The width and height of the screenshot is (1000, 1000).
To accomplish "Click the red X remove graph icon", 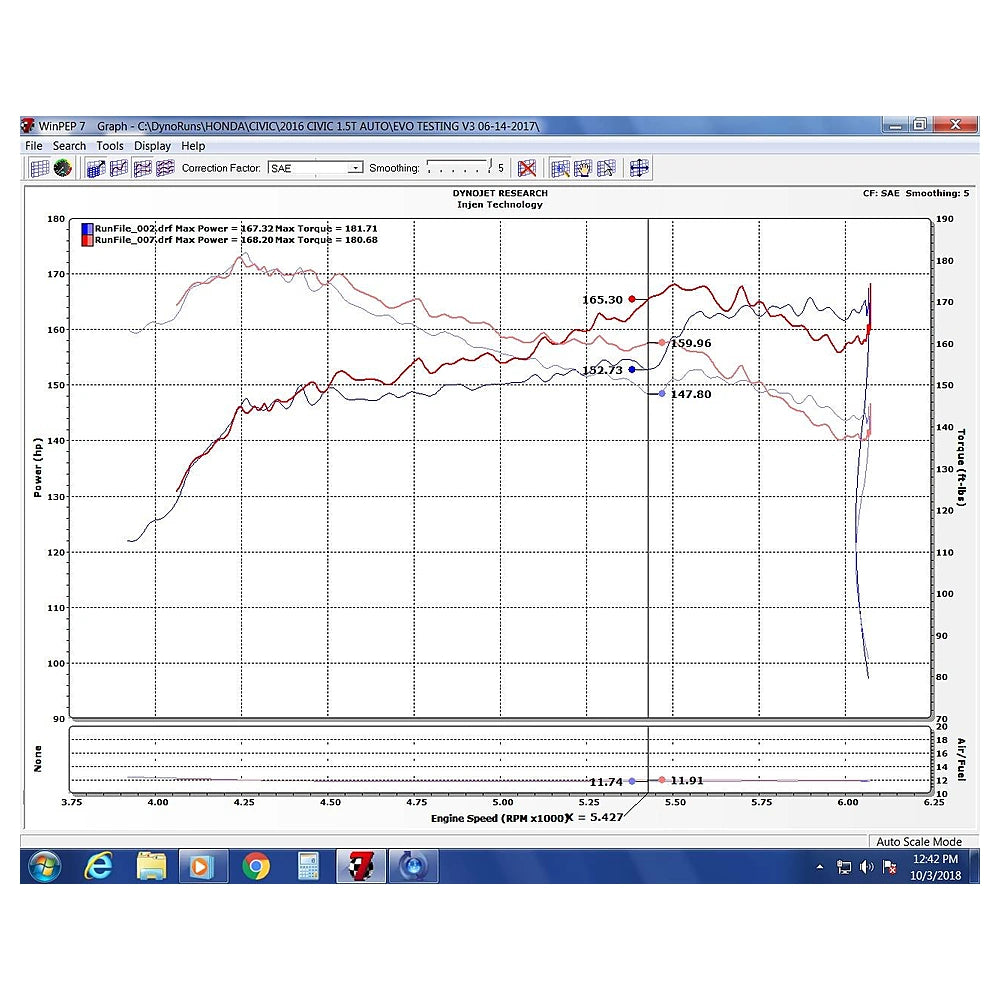I will (x=527, y=168).
